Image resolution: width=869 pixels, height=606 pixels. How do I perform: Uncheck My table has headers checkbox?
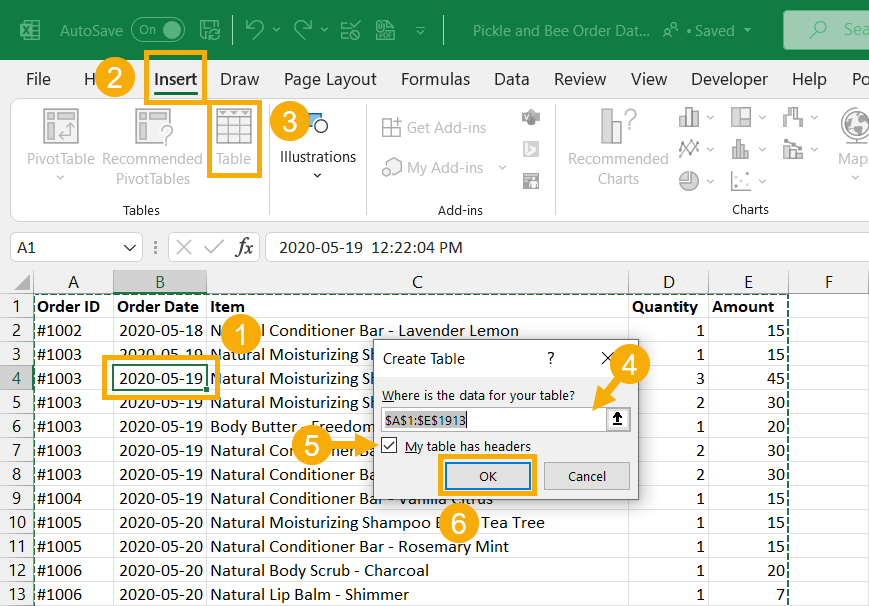(390, 445)
